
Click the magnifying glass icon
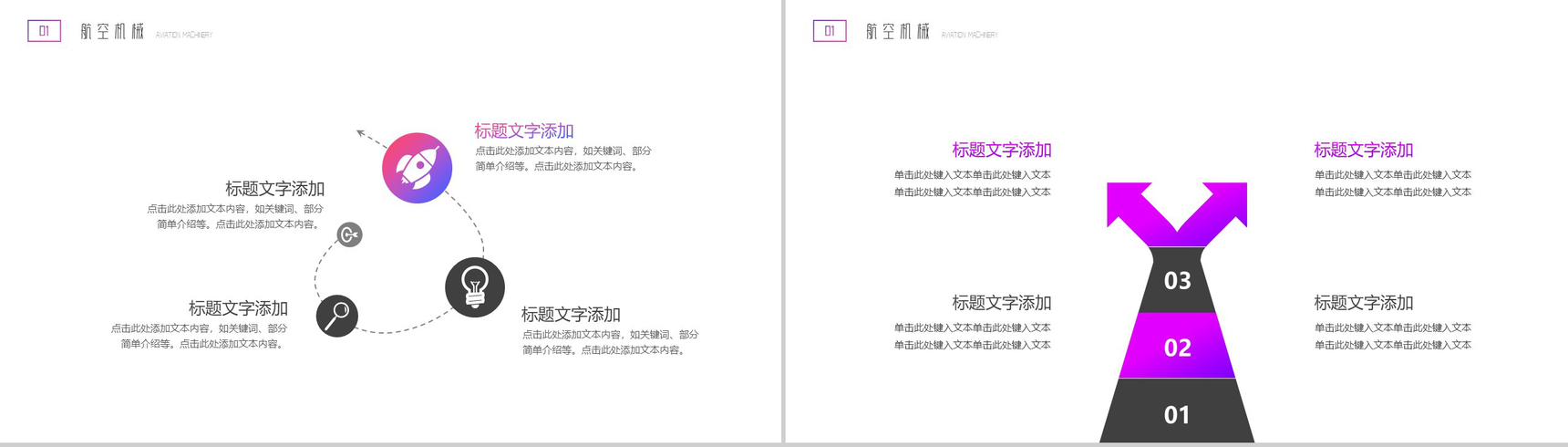pyautogui.click(x=336, y=316)
